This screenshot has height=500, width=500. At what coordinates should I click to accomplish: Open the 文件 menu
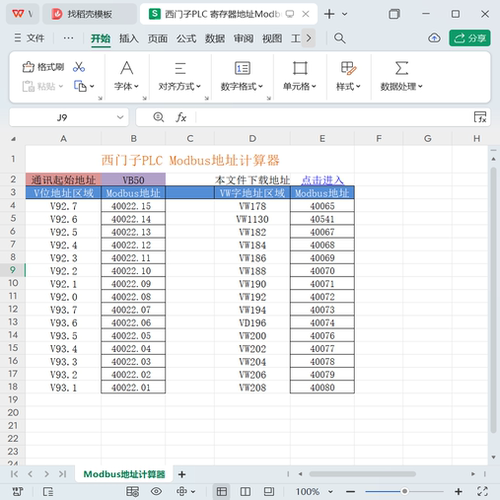click(x=29, y=38)
